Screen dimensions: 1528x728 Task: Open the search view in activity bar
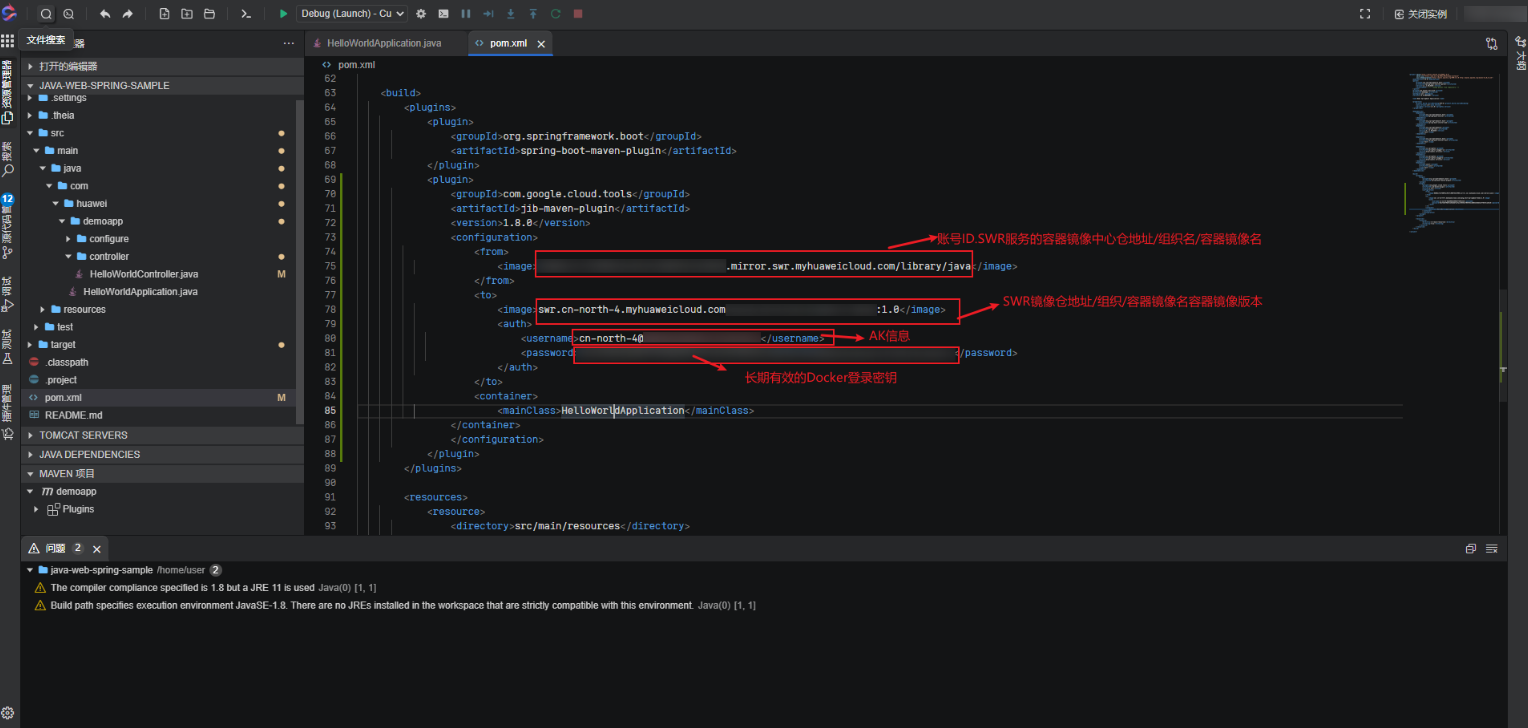[x=8, y=160]
